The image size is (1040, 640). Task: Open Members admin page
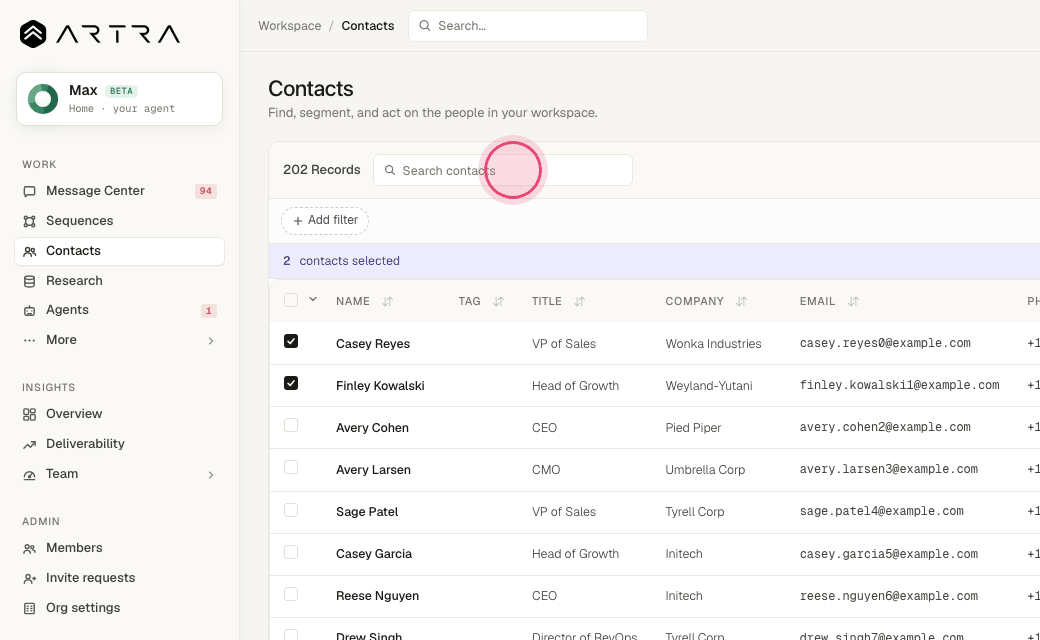click(x=119, y=548)
